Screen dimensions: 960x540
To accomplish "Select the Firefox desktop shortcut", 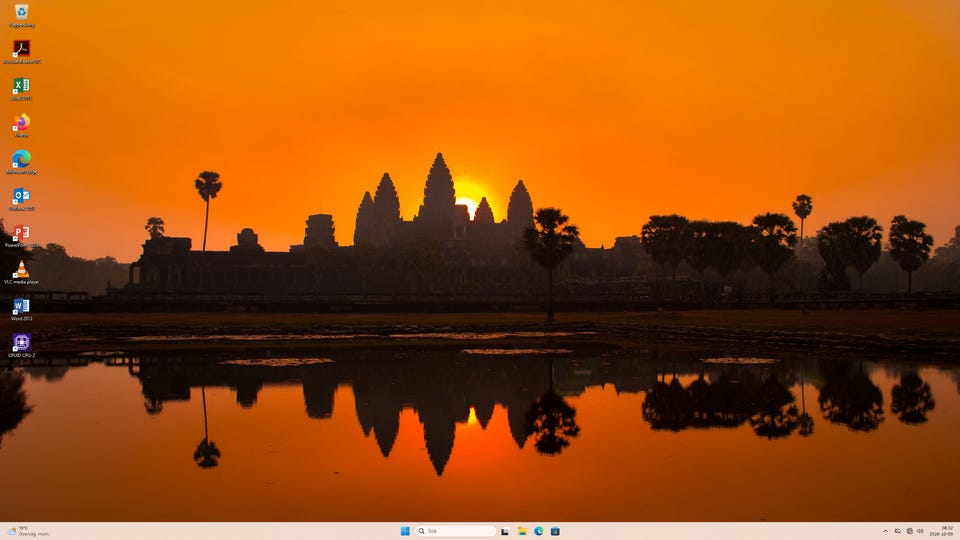I will pos(21,126).
